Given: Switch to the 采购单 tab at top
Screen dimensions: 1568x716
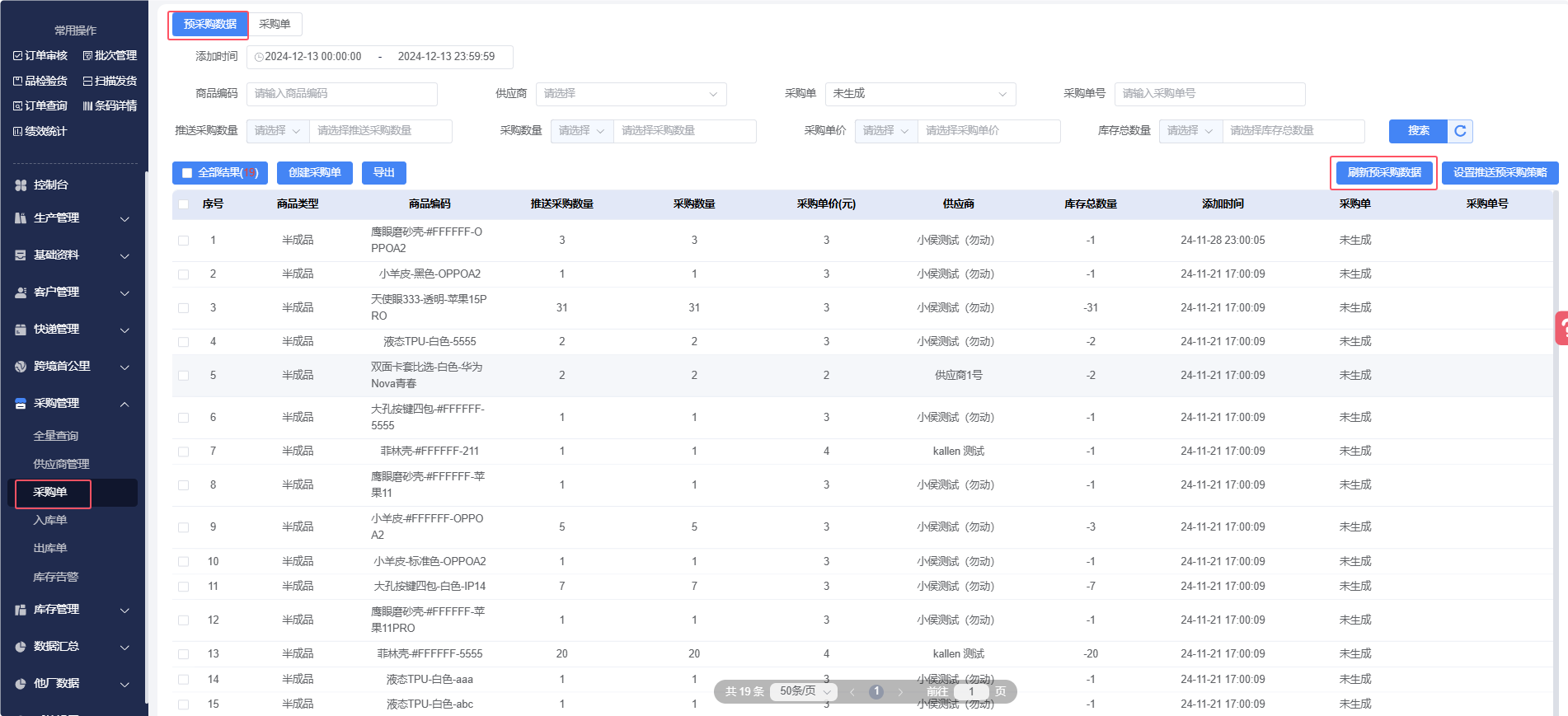Looking at the screenshot, I should [275, 25].
